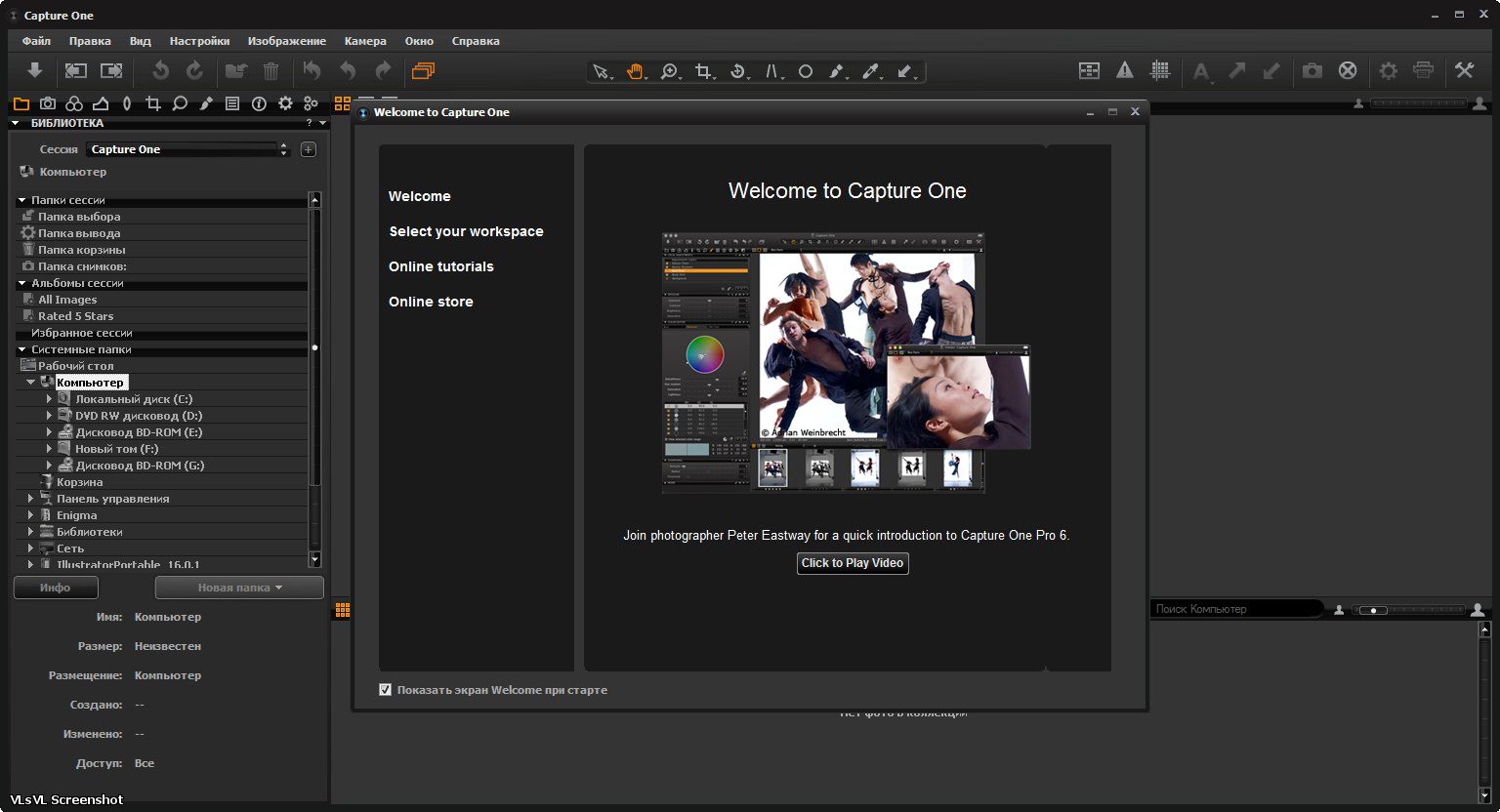This screenshot has width=1500, height=812.
Task: Toggle the grid overlay icon
Action: click(x=1160, y=70)
